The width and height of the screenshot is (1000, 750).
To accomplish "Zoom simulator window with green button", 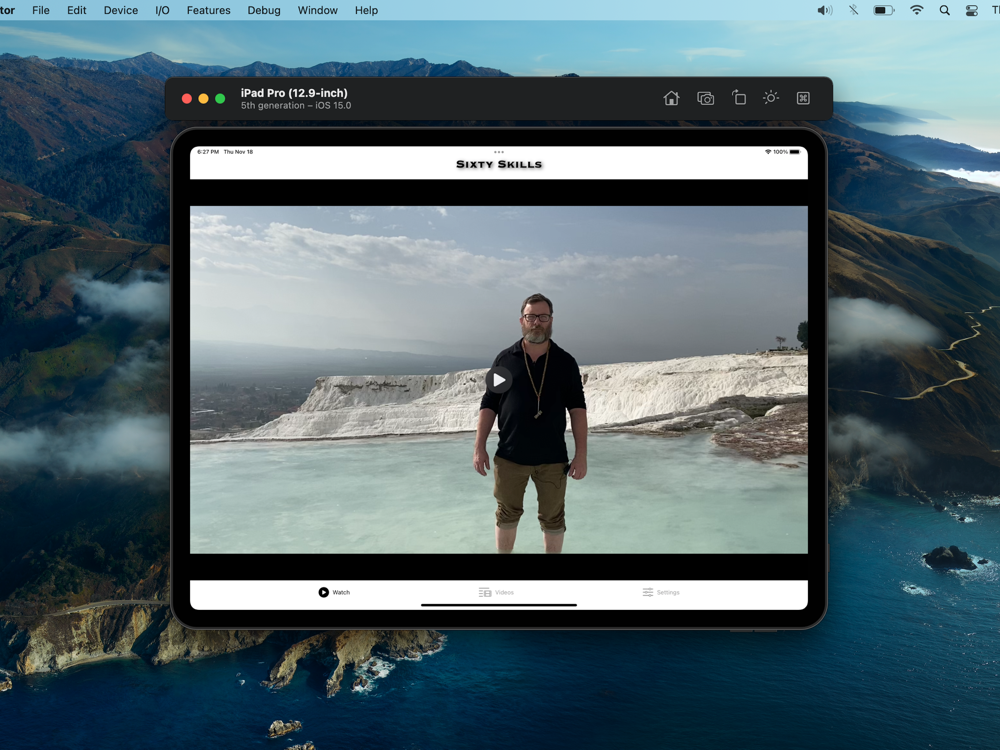I will [x=220, y=98].
